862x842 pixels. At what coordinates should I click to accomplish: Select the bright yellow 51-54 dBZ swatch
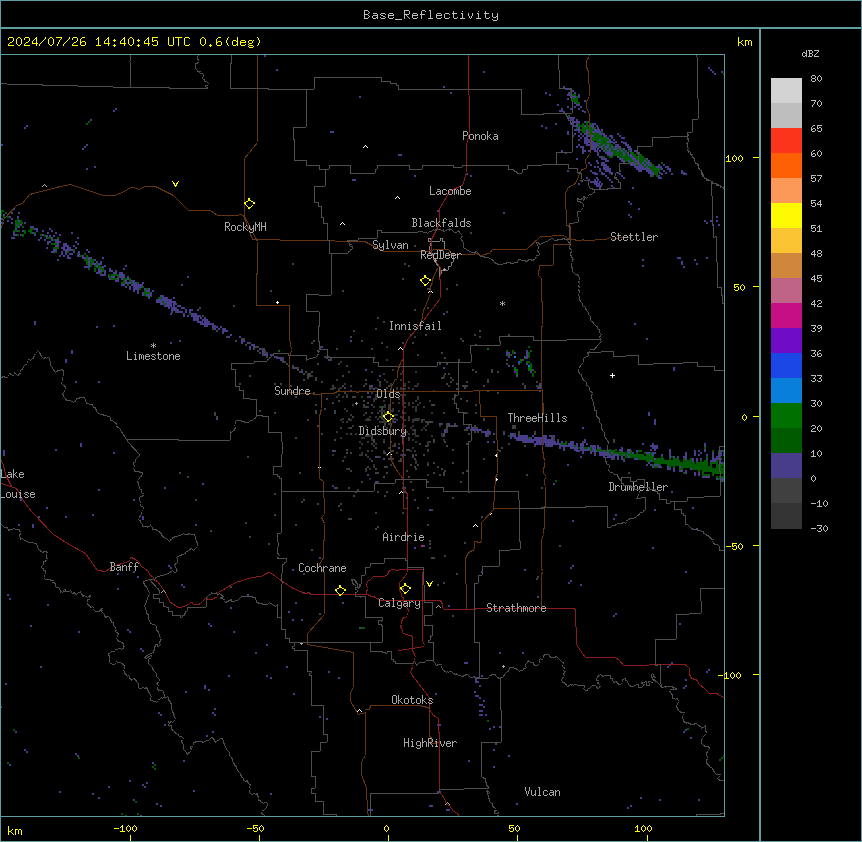(786, 215)
